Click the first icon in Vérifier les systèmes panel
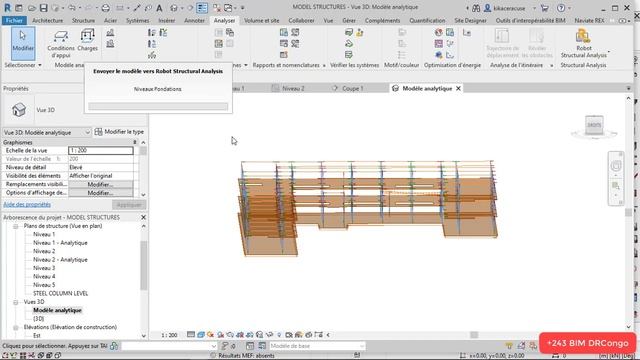The width and height of the screenshot is (640, 360). tap(349, 33)
